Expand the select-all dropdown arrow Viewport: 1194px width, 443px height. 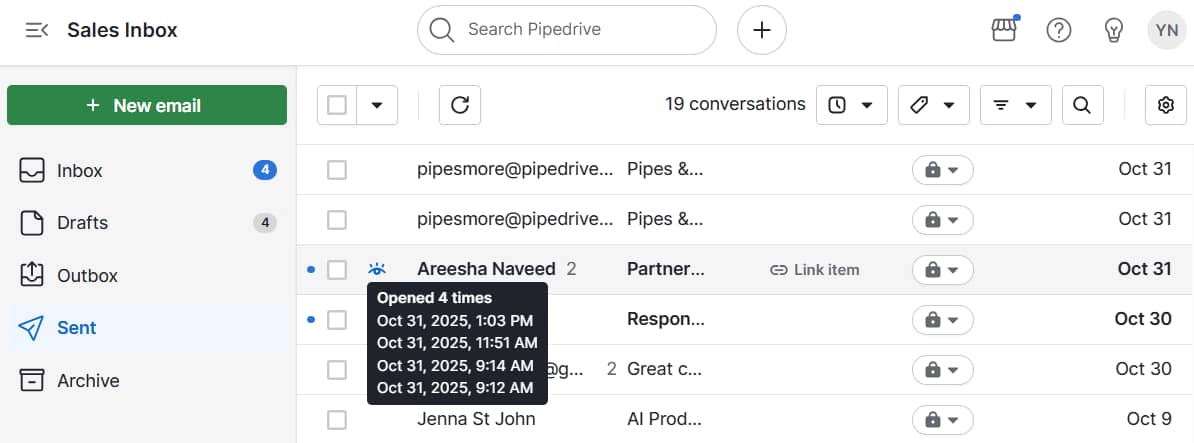377,105
